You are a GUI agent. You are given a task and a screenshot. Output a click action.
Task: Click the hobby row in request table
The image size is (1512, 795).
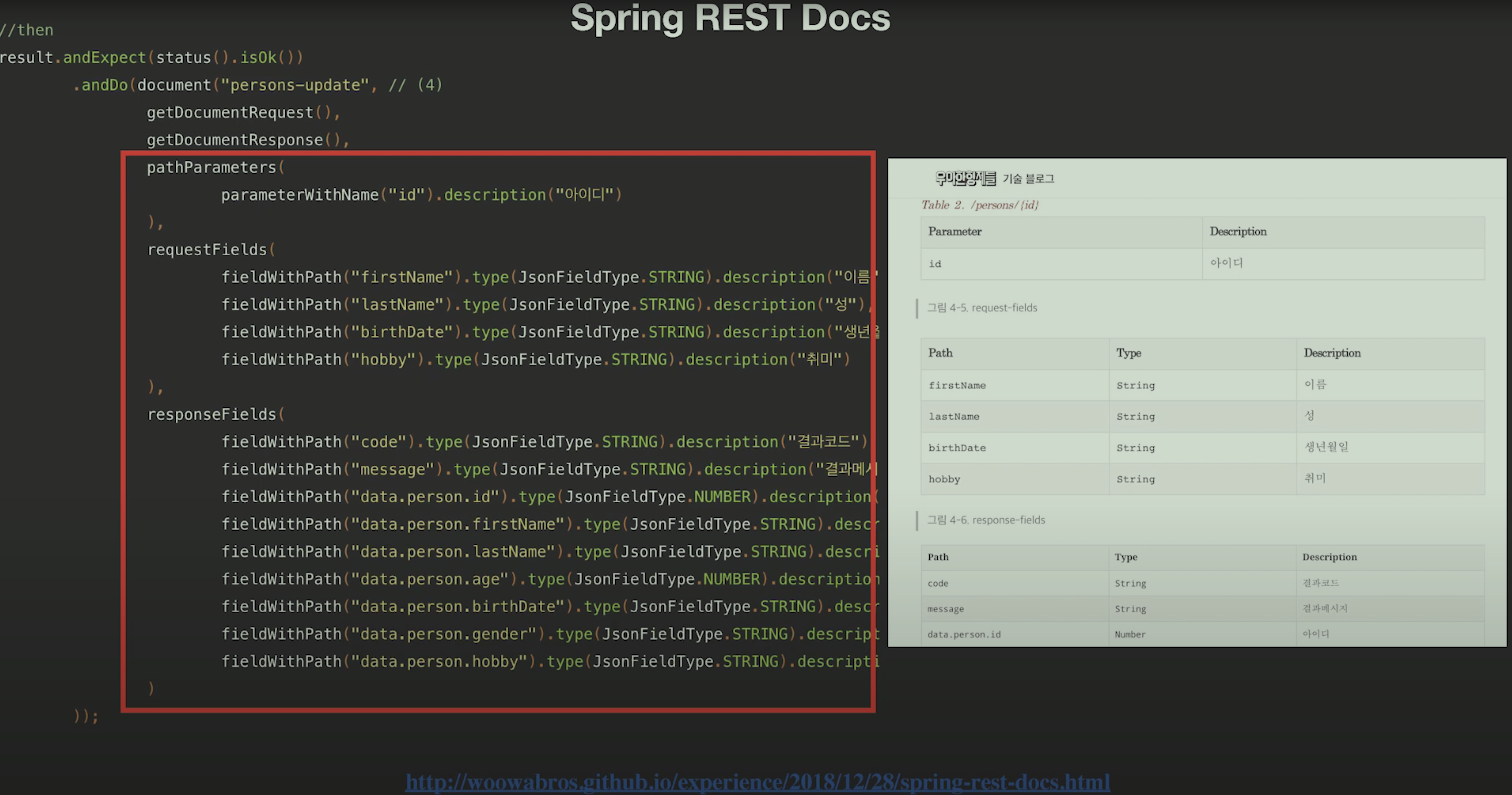pos(944,479)
